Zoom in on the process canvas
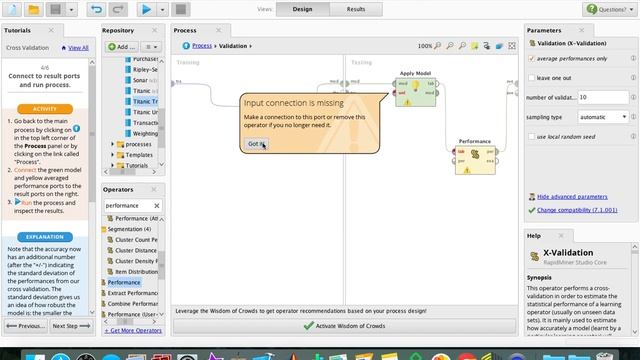640x360 pixels. (438, 46)
